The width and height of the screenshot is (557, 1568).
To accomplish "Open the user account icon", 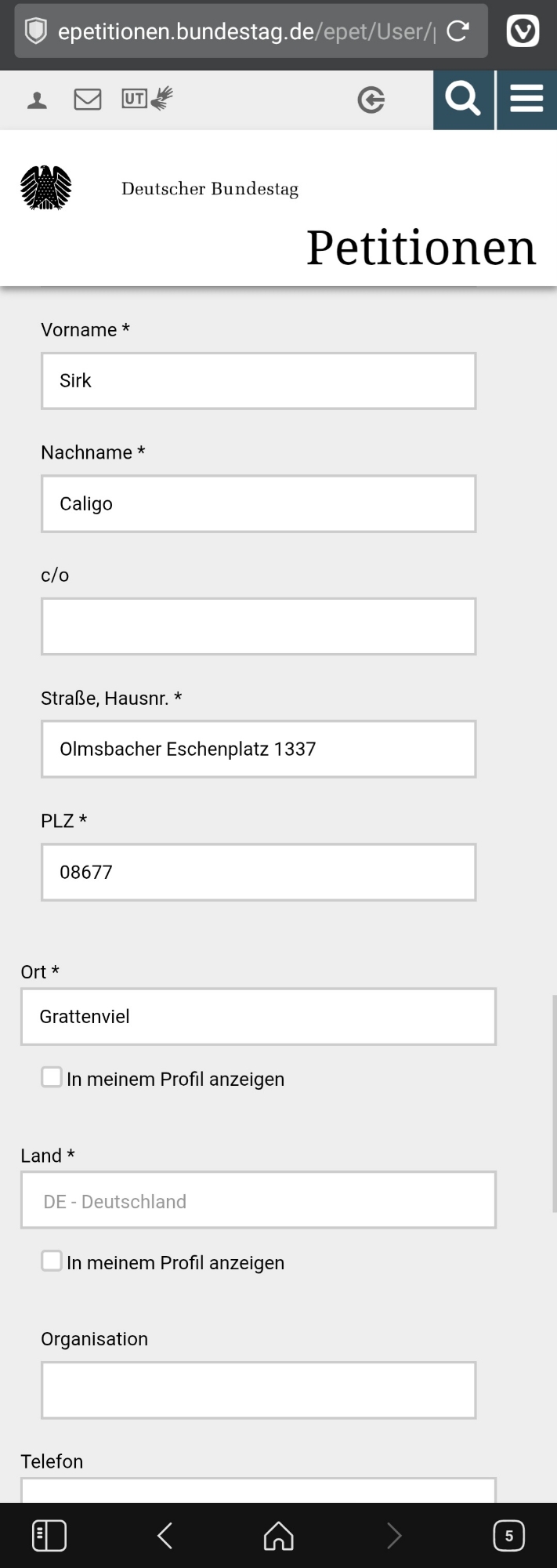I will [x=37, y=100].
